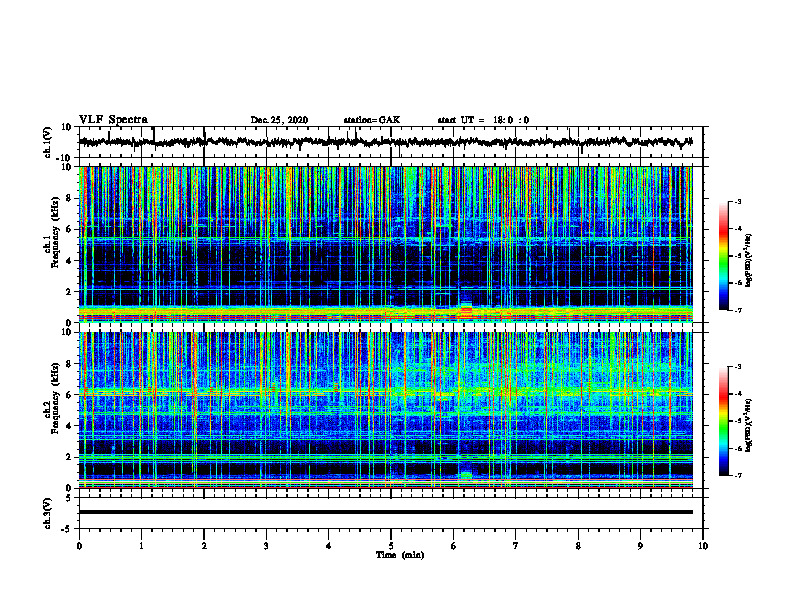This screenshot has width=792, height=612.
Task: Click the ch.1 "Frequency (kHz)" axis label
Action: 55,233
